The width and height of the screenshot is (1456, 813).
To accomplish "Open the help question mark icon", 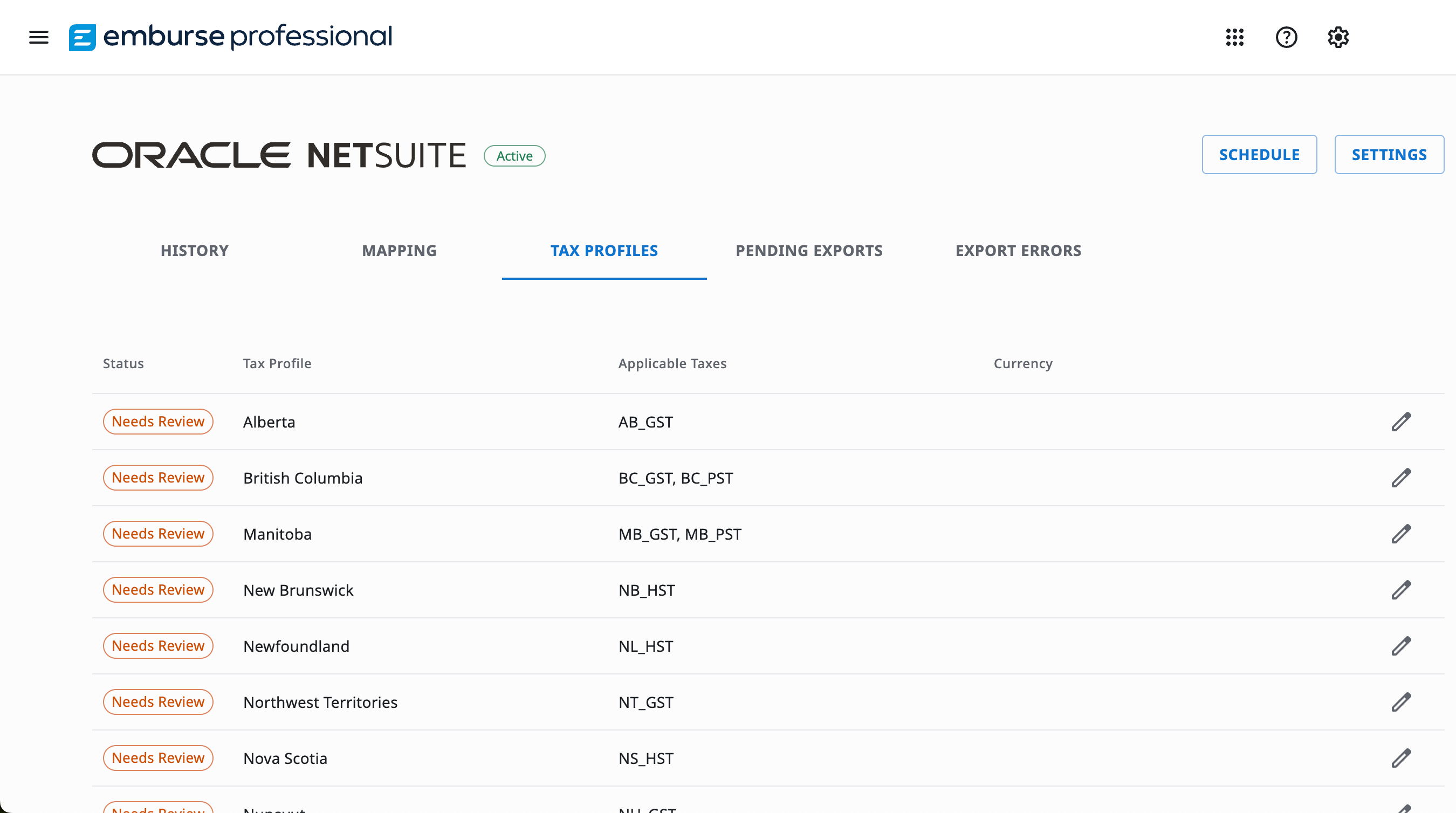I will point(1286,37).
